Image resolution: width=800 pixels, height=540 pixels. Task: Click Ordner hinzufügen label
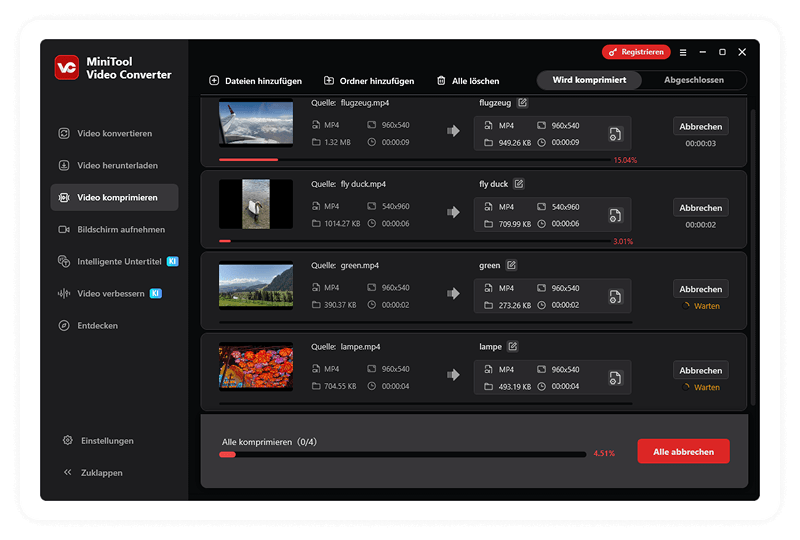[377, 81]
